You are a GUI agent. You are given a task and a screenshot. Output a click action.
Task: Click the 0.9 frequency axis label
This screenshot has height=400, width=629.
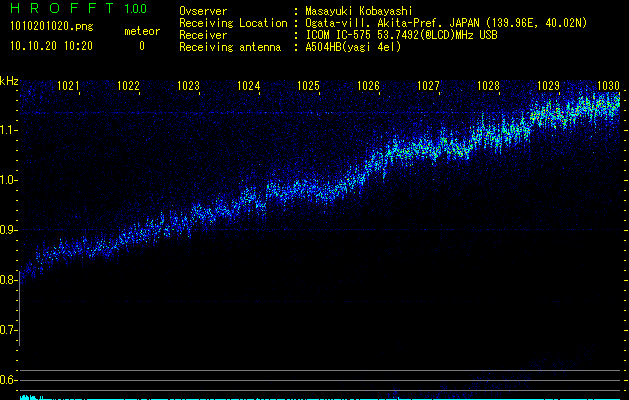[8, 230]
